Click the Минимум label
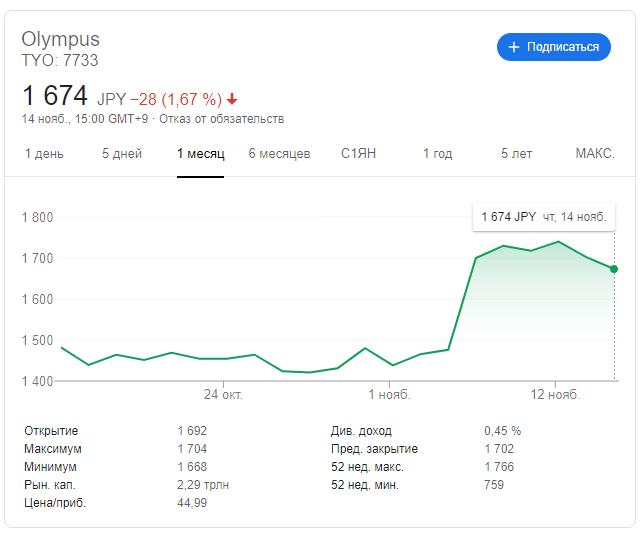The width and height of the screenshot is (642, 534). 50,467
